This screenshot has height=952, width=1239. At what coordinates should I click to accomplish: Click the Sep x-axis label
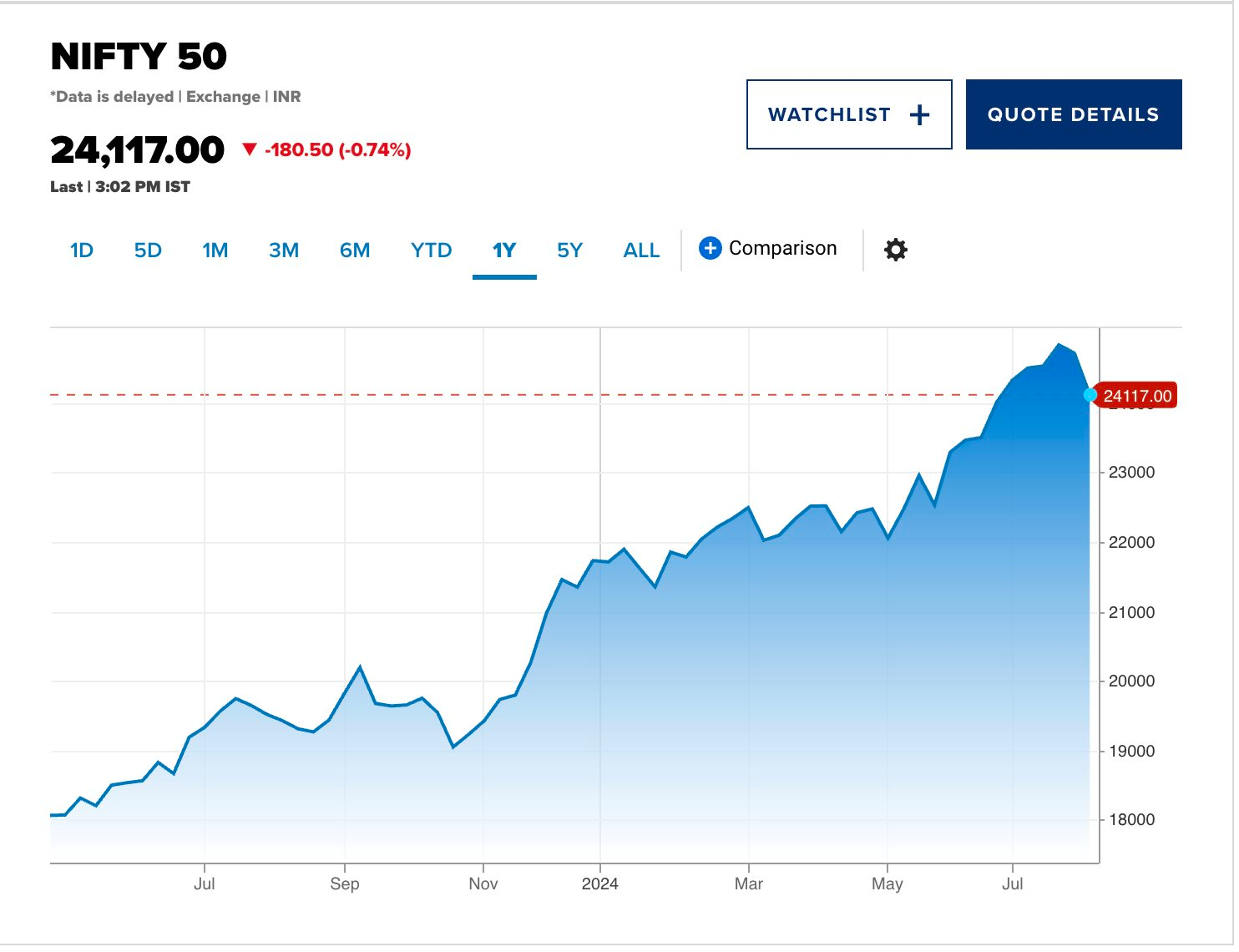[344, 884]
